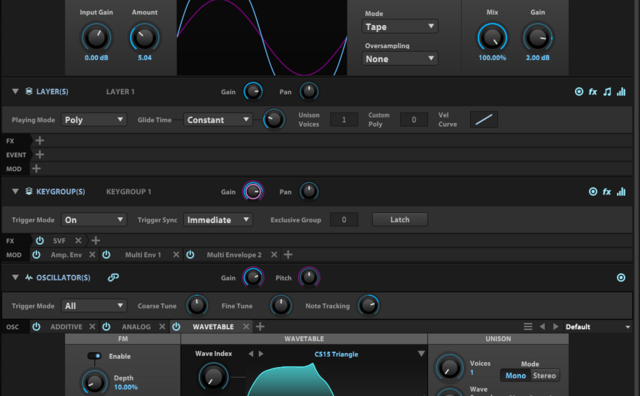Click the oscillator link chain icon
The image size is (640, 396).
113,278
